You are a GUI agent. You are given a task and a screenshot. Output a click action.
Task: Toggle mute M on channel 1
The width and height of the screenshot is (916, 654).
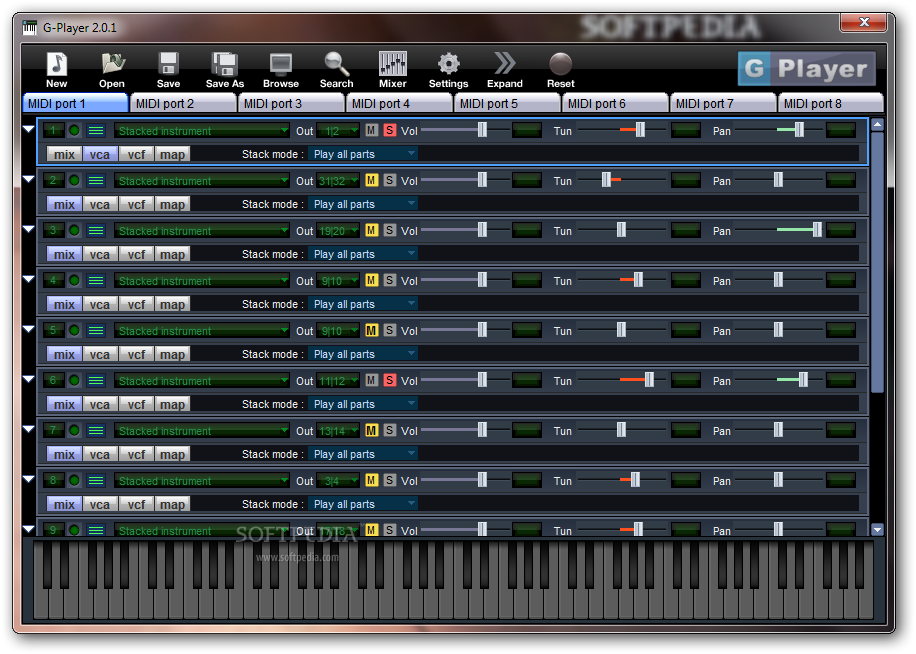tap(372, 130)
